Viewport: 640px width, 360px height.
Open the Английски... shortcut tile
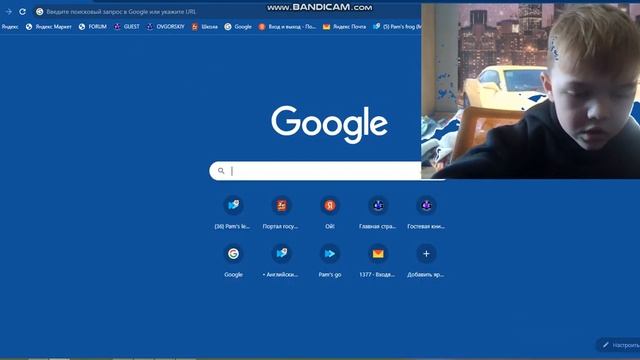coord(281,261)
